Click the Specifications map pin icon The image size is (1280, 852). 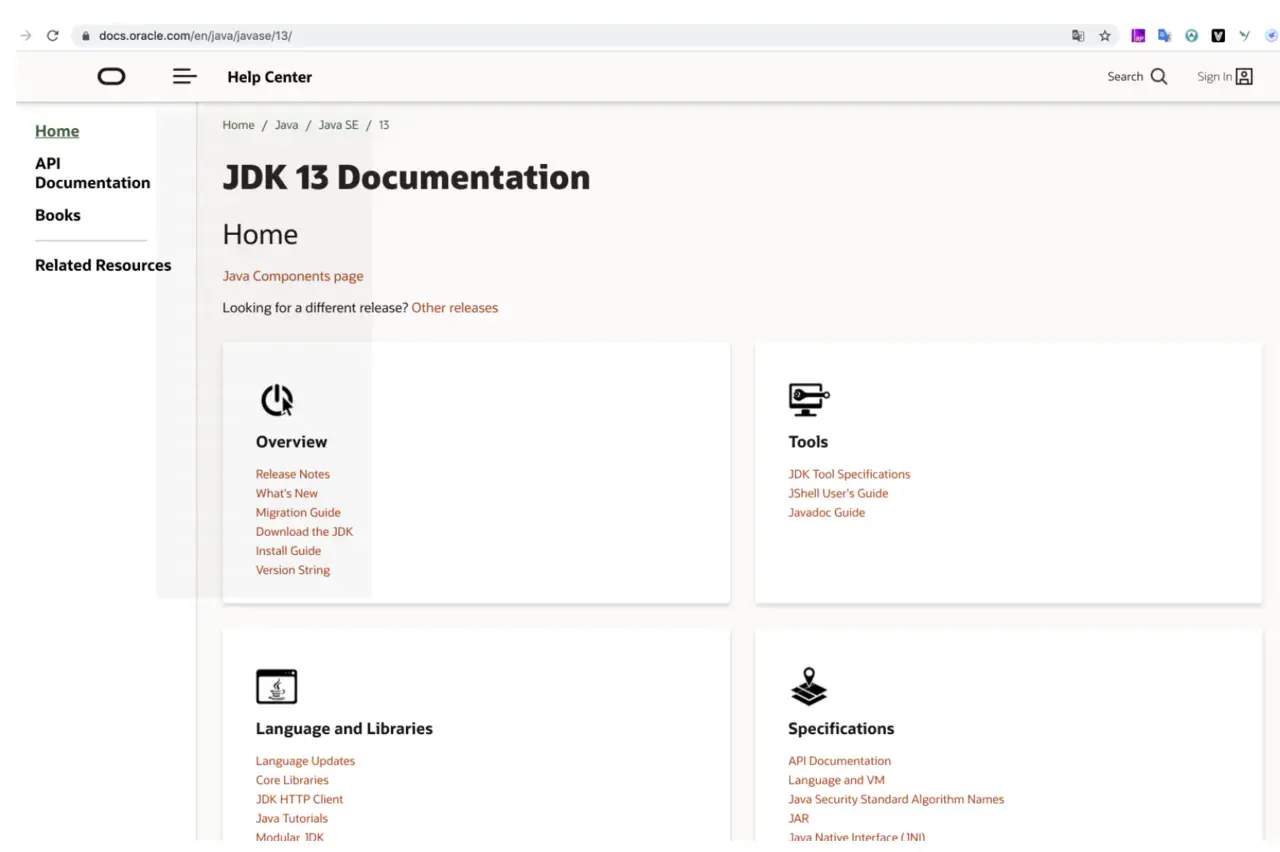[x=809, y=686]
